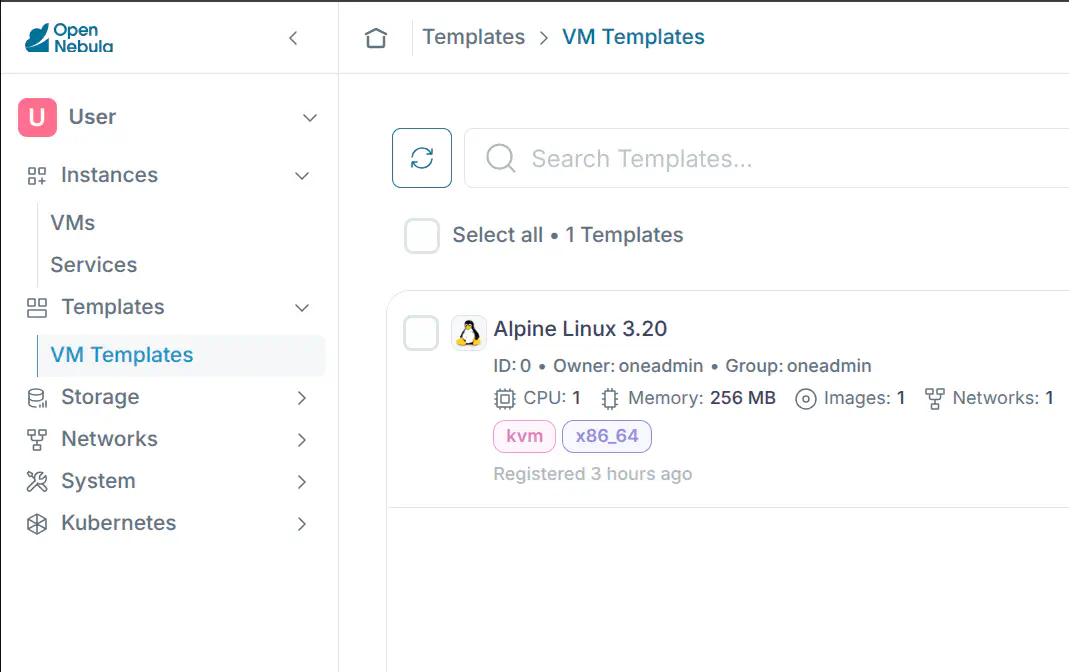Expand the Kubernetes section chevron
Screen dimensions: 1069x672
302,524
